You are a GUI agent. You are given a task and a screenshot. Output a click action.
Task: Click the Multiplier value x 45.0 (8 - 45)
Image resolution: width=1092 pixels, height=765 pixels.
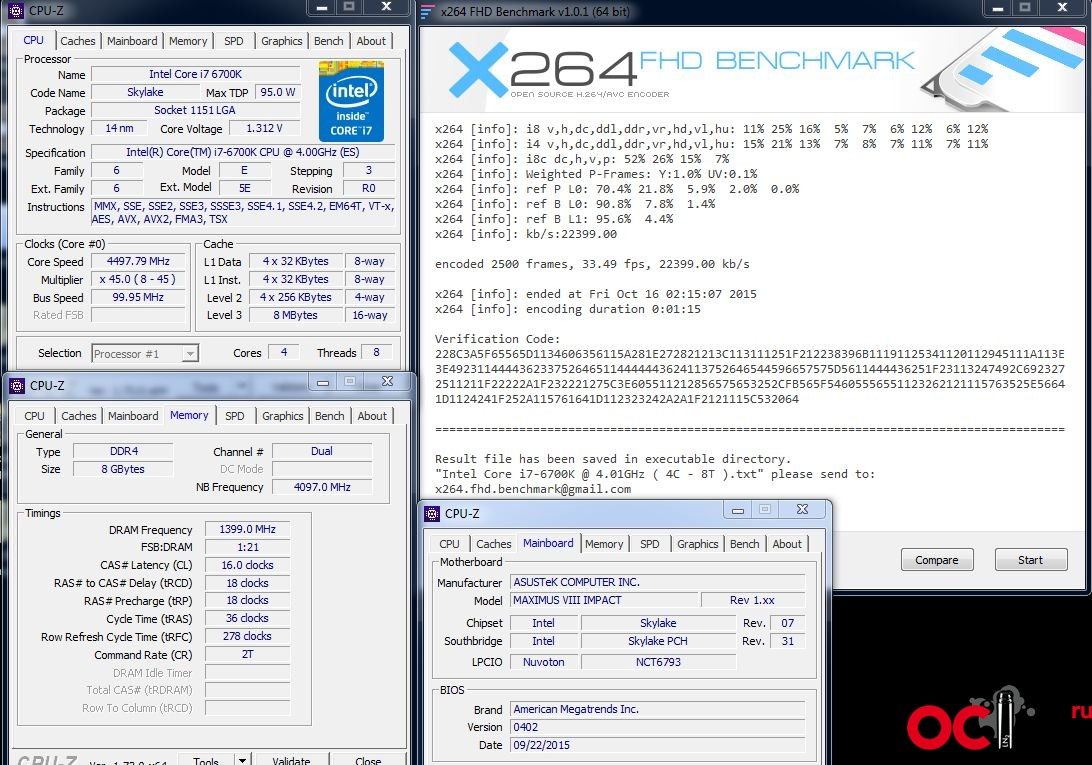(x=138, y=279)
